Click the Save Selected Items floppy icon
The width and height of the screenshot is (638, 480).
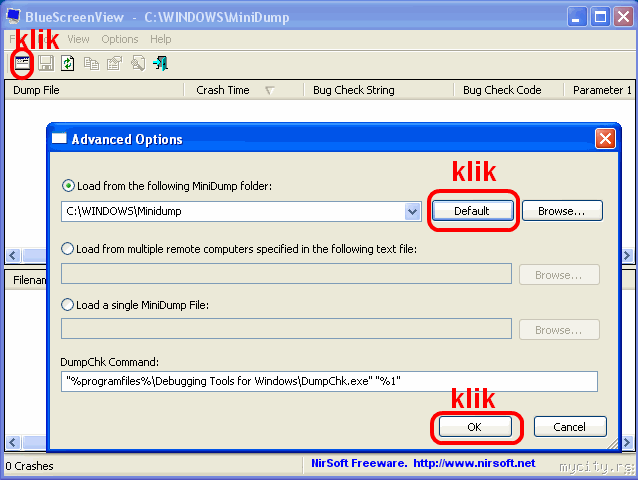tap(46, 63)
